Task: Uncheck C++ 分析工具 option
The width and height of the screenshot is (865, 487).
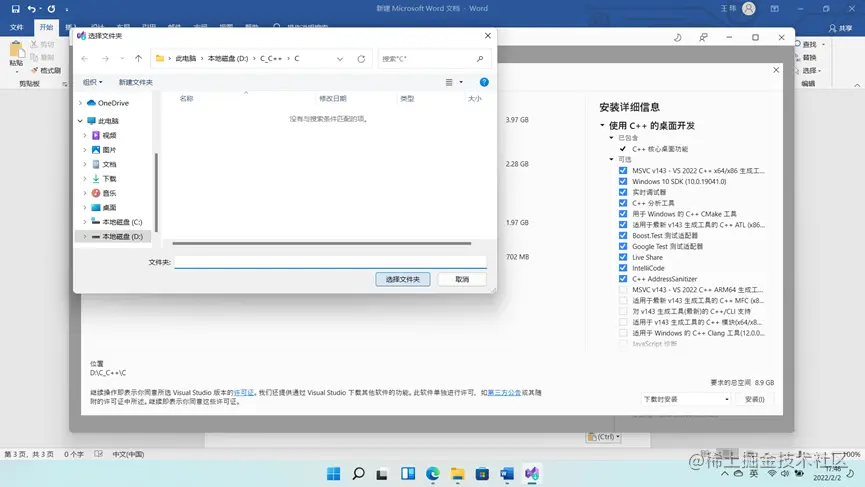Action: coord(623,203)
